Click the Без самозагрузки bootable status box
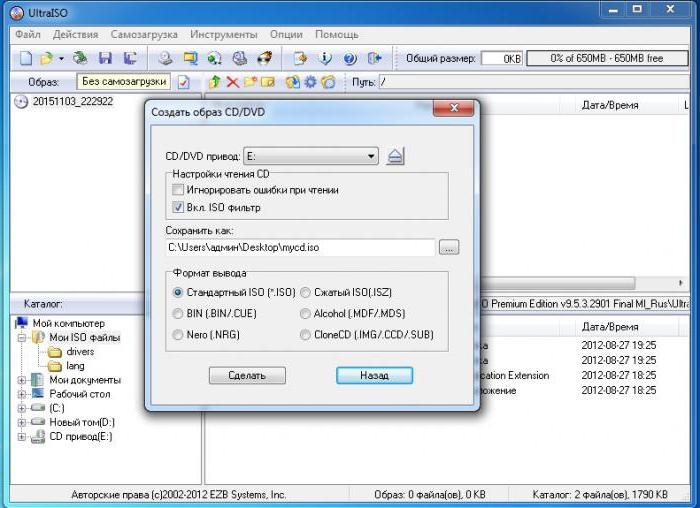This screenshot has height=508, width=700. click(x=124, y=82)
